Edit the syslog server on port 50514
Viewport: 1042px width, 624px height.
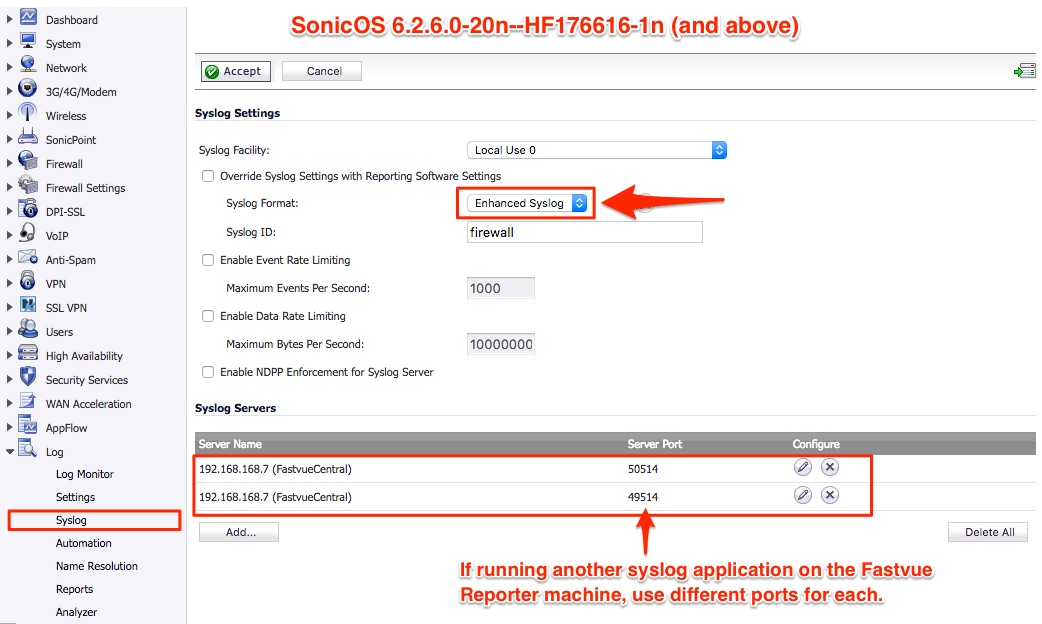(x=803, y=468)
